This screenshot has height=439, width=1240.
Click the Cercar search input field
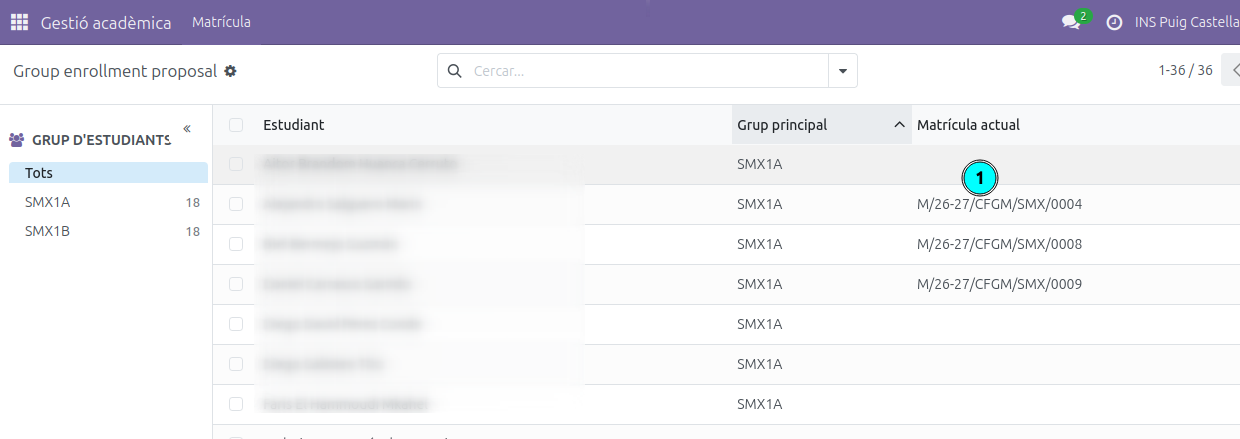[x=648, y=71]
